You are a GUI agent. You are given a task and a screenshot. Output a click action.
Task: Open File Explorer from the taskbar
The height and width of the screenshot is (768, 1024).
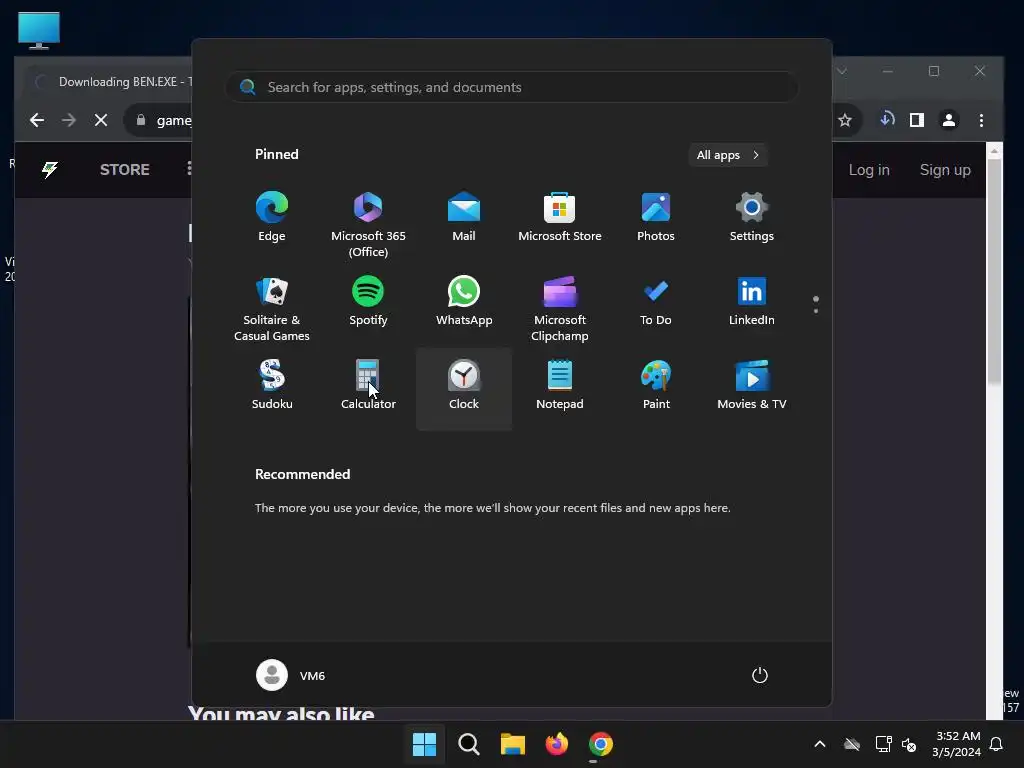[x=513, y=744]
